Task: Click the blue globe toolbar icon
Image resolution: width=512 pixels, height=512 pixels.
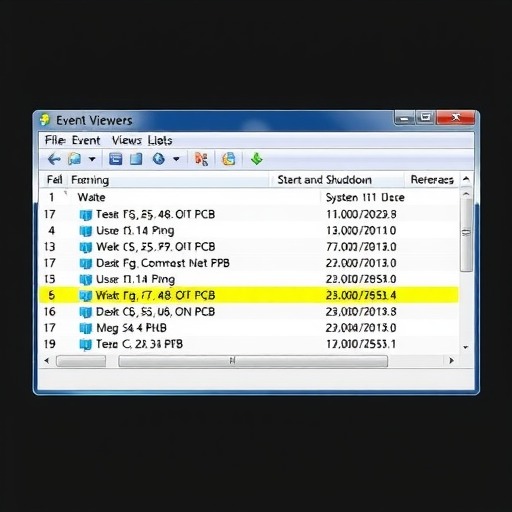Action: [159, 159]
